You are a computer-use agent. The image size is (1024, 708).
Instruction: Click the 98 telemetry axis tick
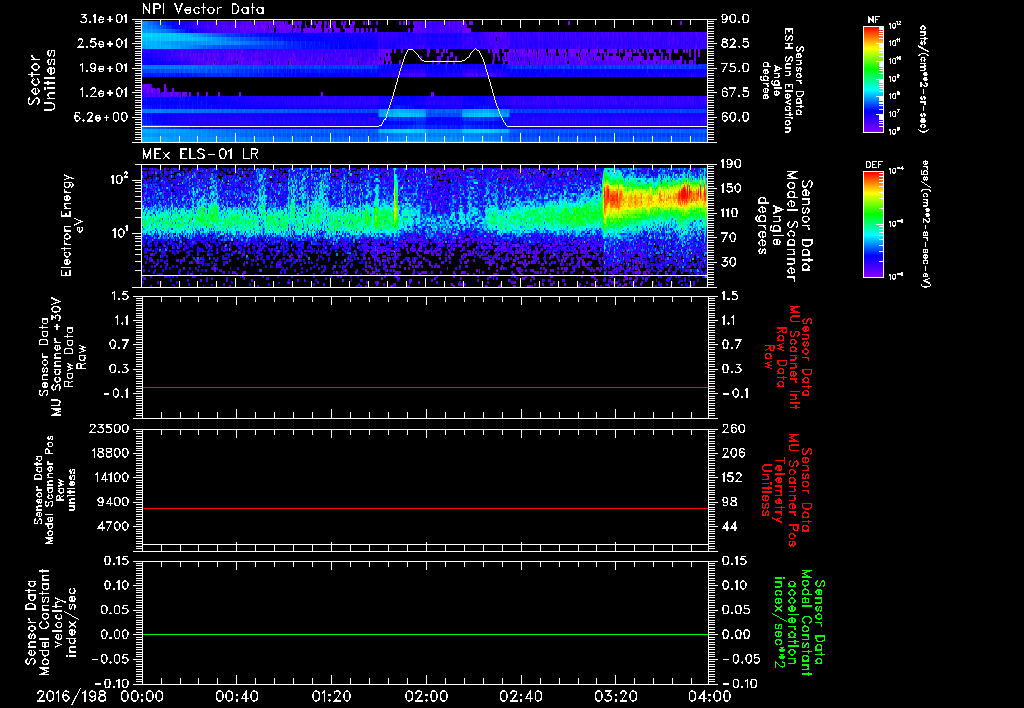[729, 502]
